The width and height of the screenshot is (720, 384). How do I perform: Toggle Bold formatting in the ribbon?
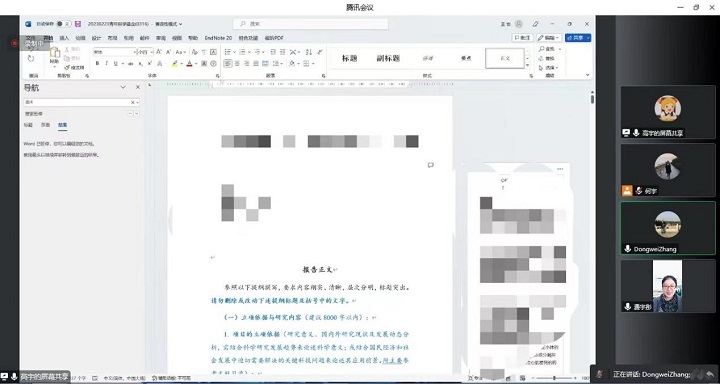click(x=97, y=64)
